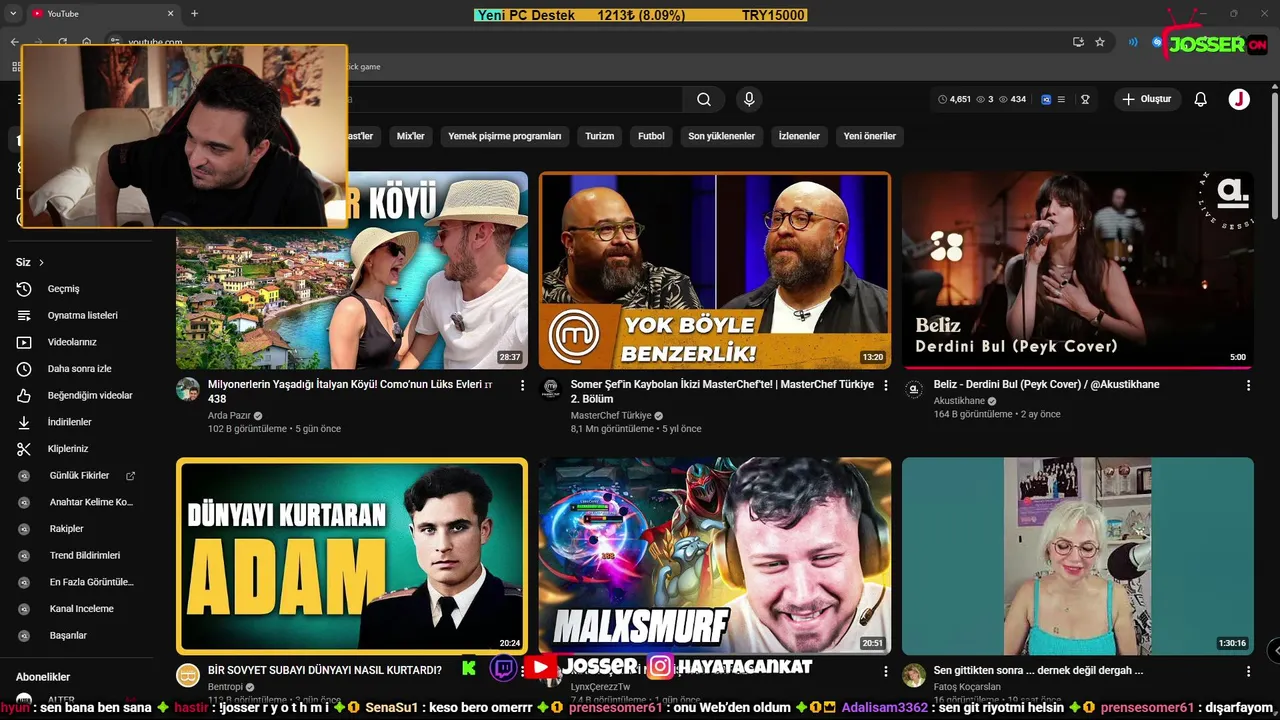Open YOK BÖYLE BENZERLİK MasterChef thumbnail
This screenshot has height=720, width=1280.
point(715,270)
